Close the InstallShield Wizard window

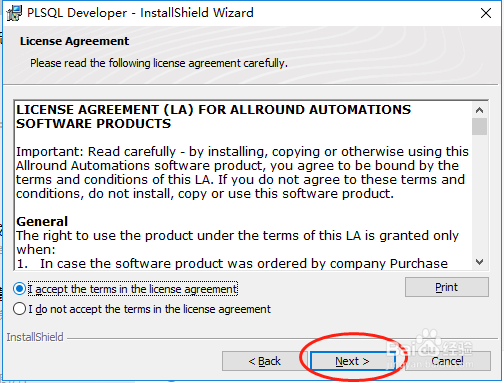[x=486, y=13]
